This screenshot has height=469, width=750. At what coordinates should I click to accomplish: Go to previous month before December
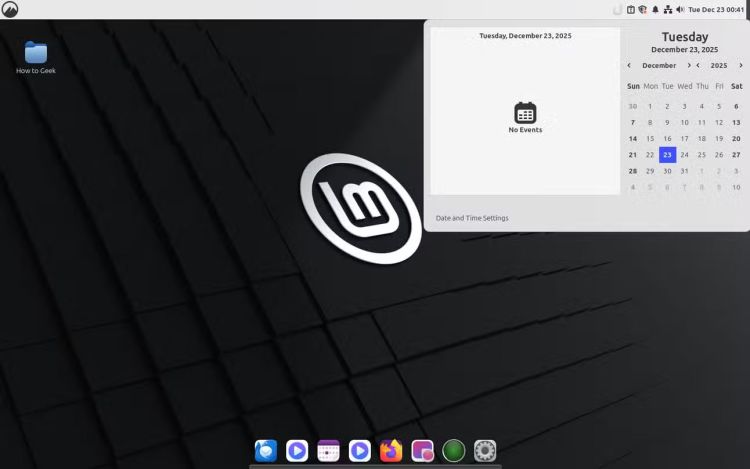(629, 65)
